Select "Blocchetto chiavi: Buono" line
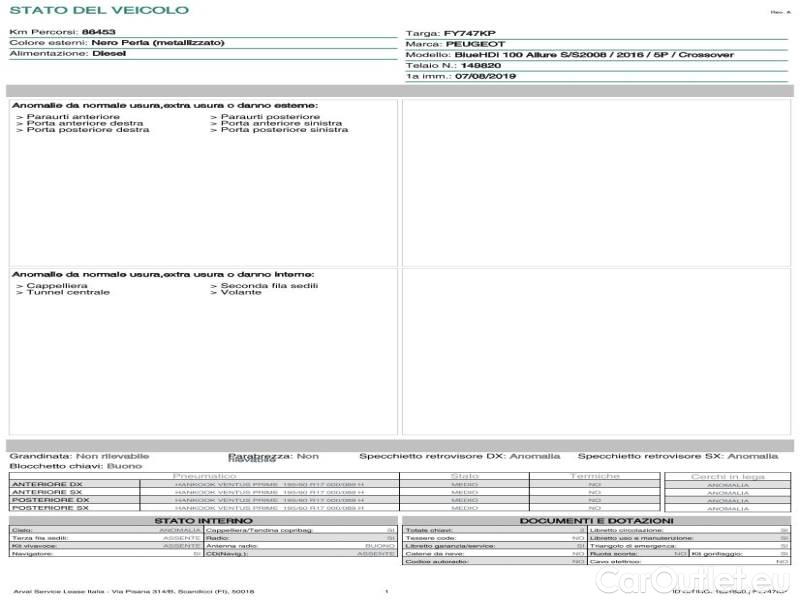Screen dimensions: 800x600 [x=76, y=466]
